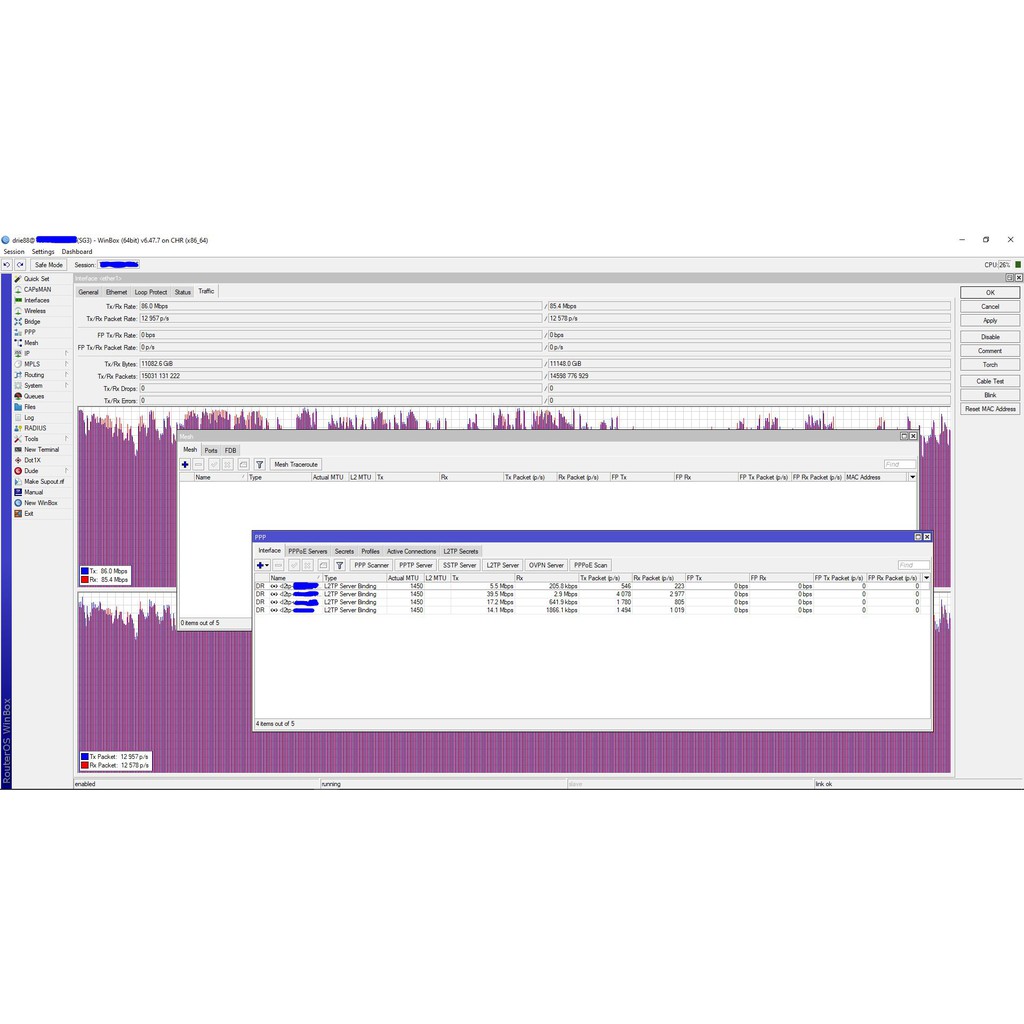The height and width of the screenshot is (1024, 1024).
Task: Open New Terminal from the sidebar
Action: coord(42,450)
